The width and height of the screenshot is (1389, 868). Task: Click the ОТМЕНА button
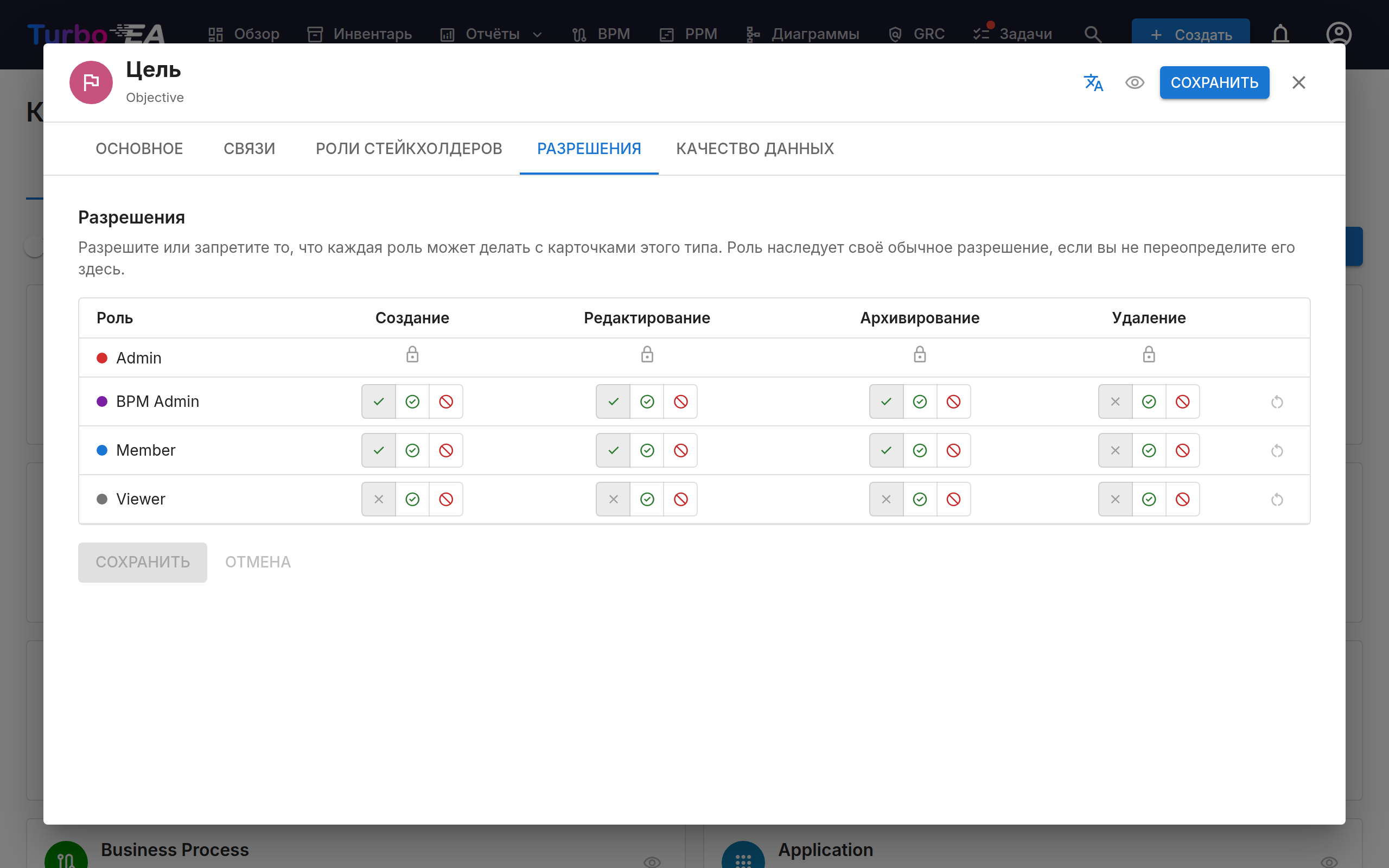click(258, 562)
